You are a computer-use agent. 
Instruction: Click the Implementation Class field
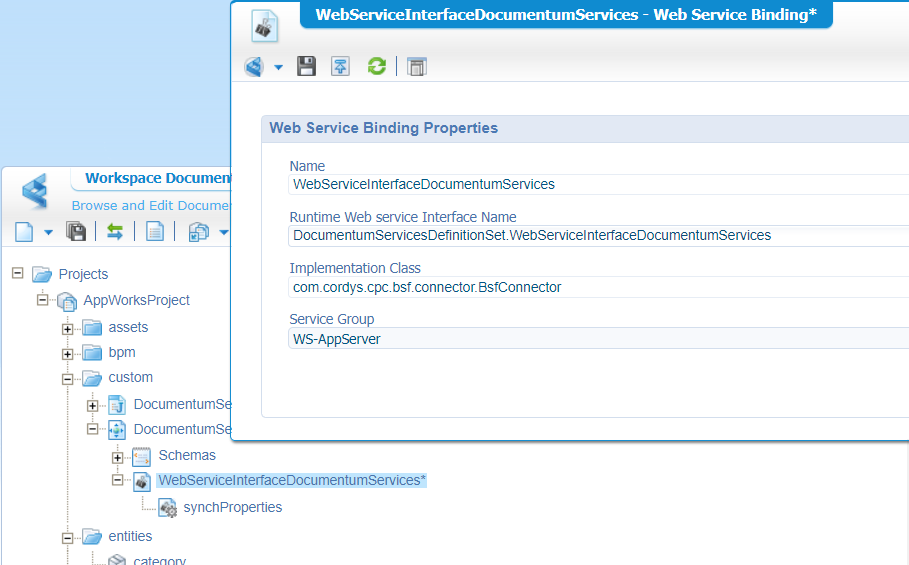pyautogui.click(x=597, y=287)
